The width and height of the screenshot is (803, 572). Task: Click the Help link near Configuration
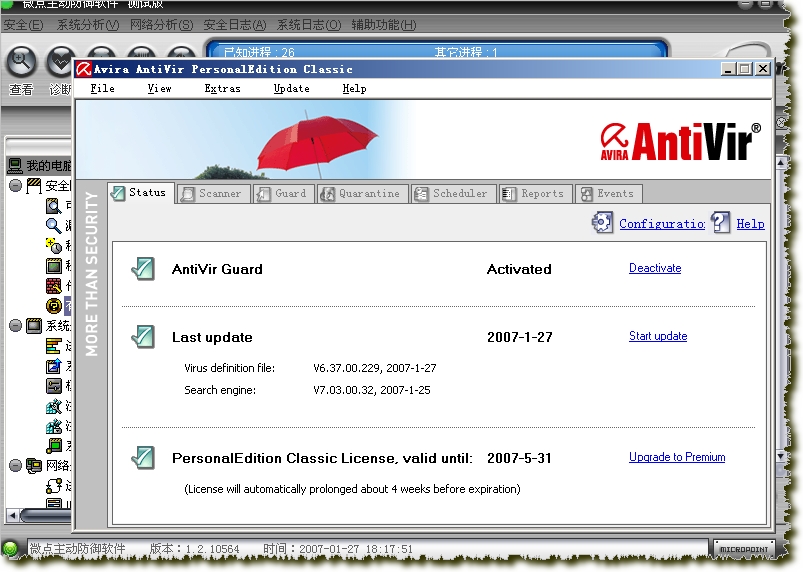click(x=750, y=224)
